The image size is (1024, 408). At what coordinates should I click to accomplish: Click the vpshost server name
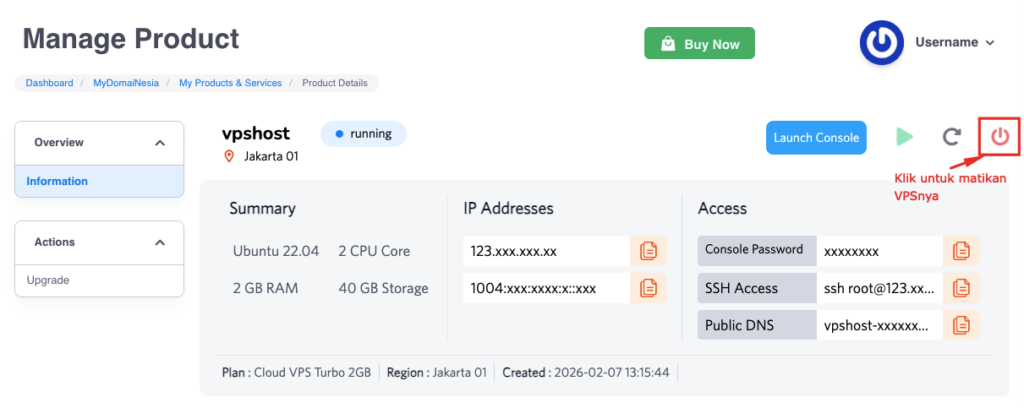click(255, 133)
